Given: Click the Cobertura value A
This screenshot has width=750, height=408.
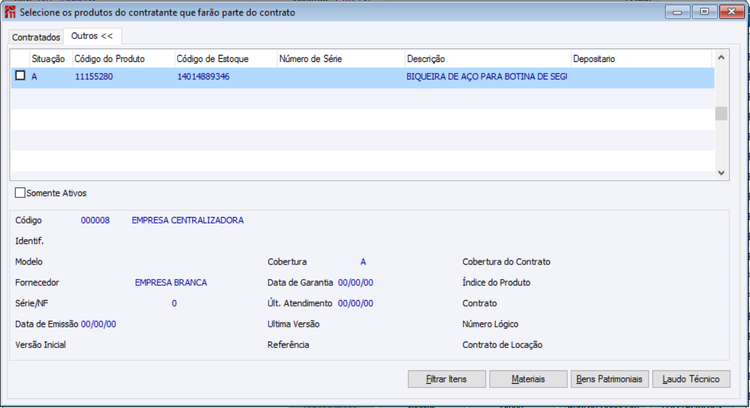Looking at the screenshot, I should (x=363, y=262).
